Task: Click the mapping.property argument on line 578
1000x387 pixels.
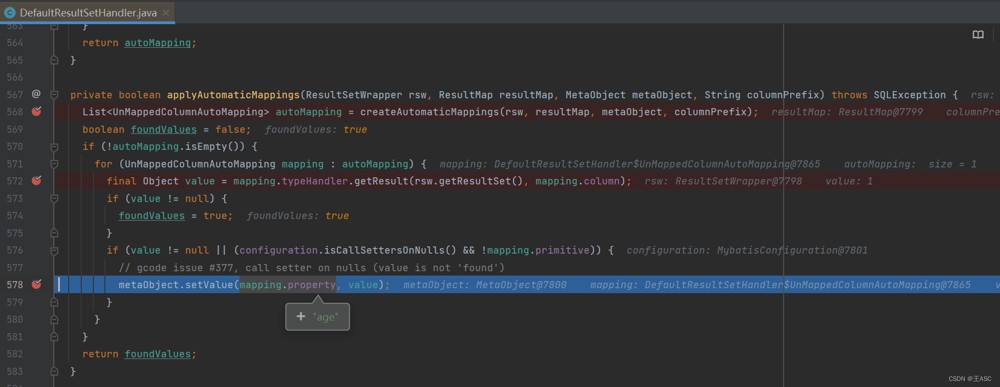Action: pyautogui.click(x=288, y=284)
